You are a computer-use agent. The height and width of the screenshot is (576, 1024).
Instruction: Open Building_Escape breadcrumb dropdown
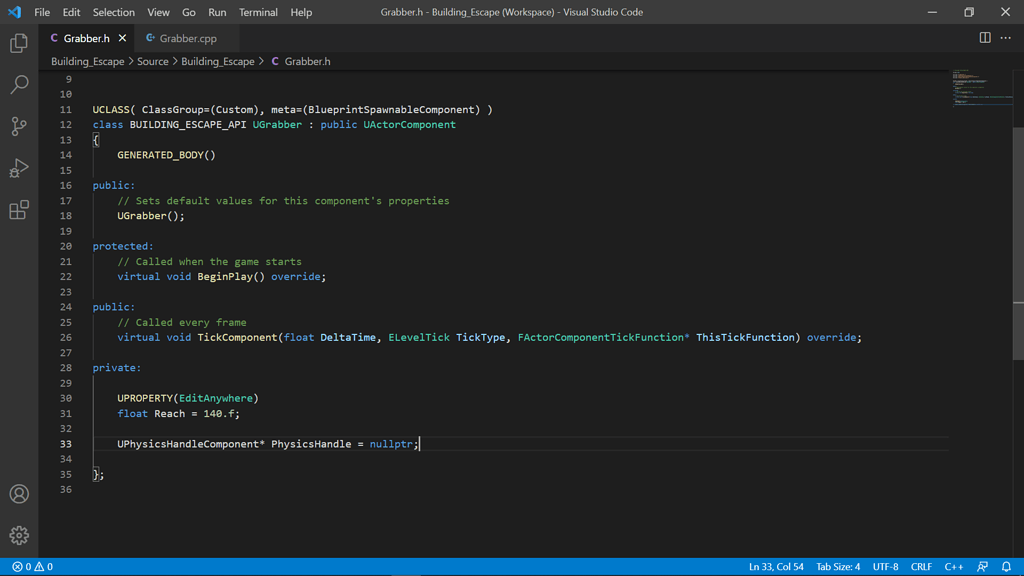click(87, 61)
